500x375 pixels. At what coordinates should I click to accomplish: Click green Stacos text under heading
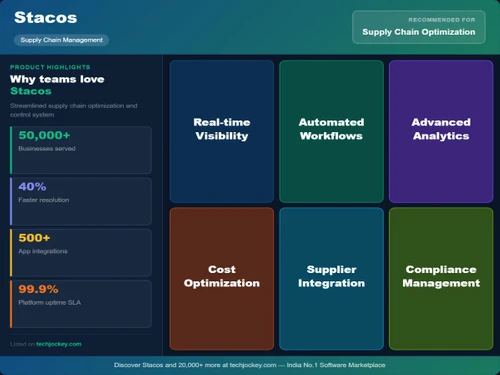pos(31,91)
